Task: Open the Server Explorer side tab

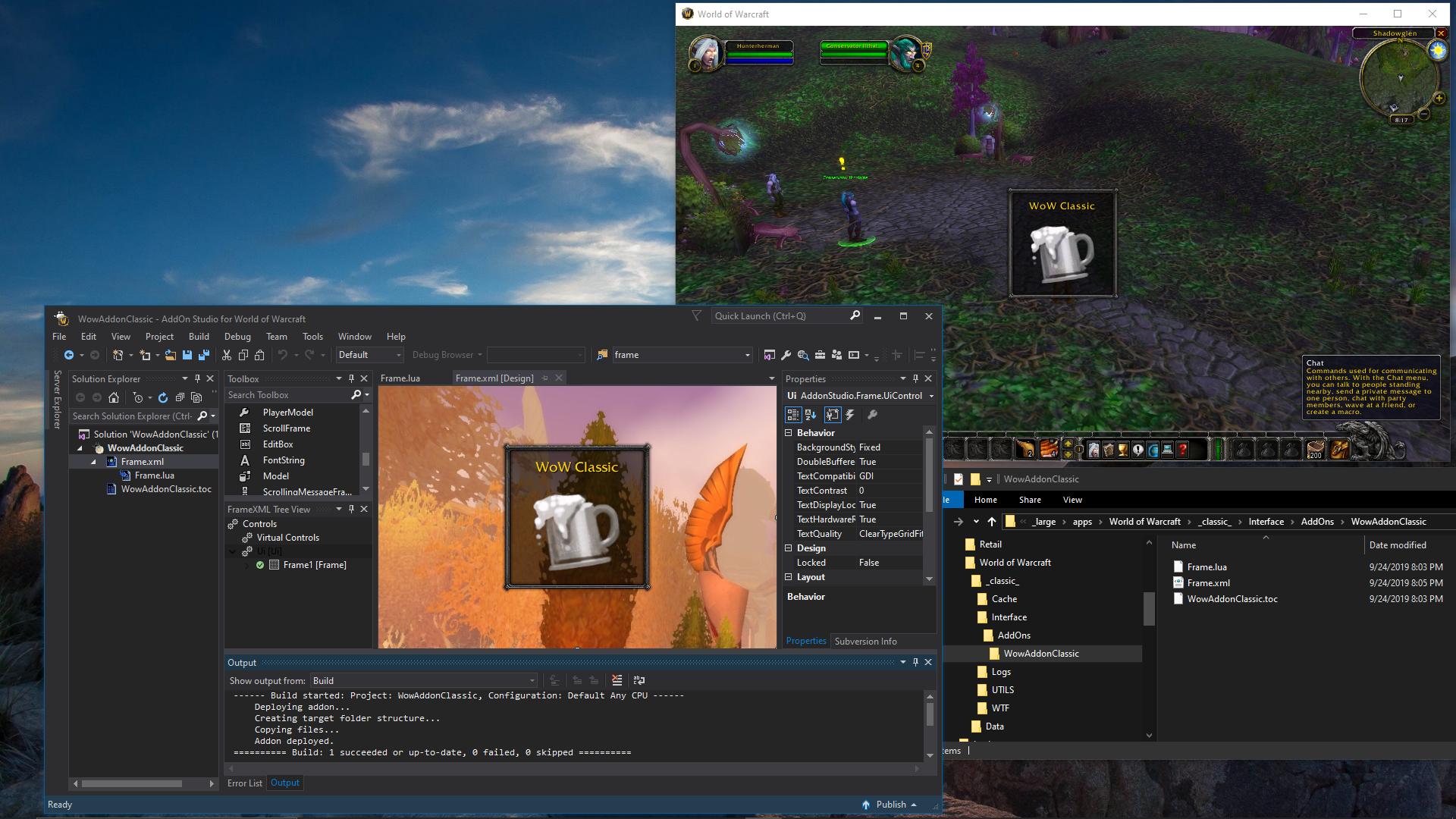Action: tap(57, 400)
